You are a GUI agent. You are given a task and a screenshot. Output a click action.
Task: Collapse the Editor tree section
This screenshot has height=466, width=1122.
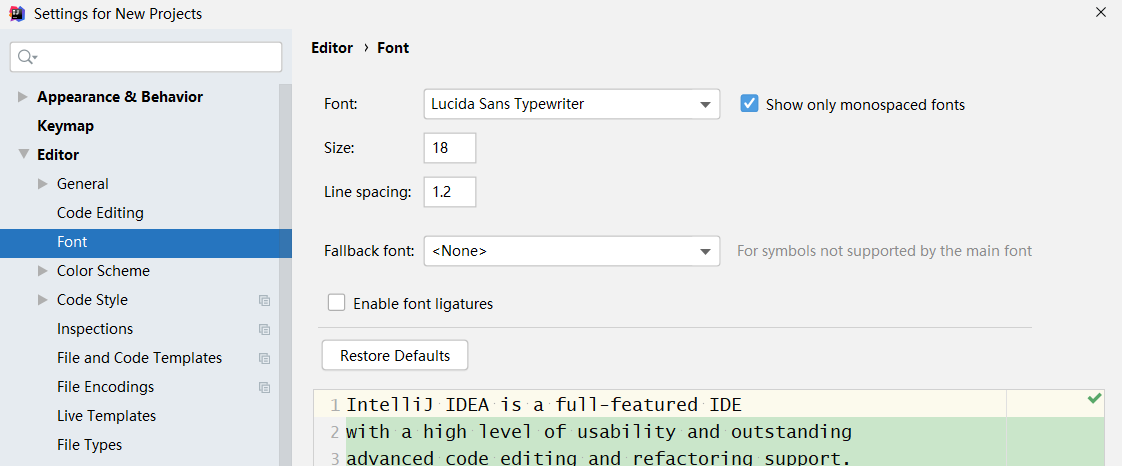(x=23, y=155)
